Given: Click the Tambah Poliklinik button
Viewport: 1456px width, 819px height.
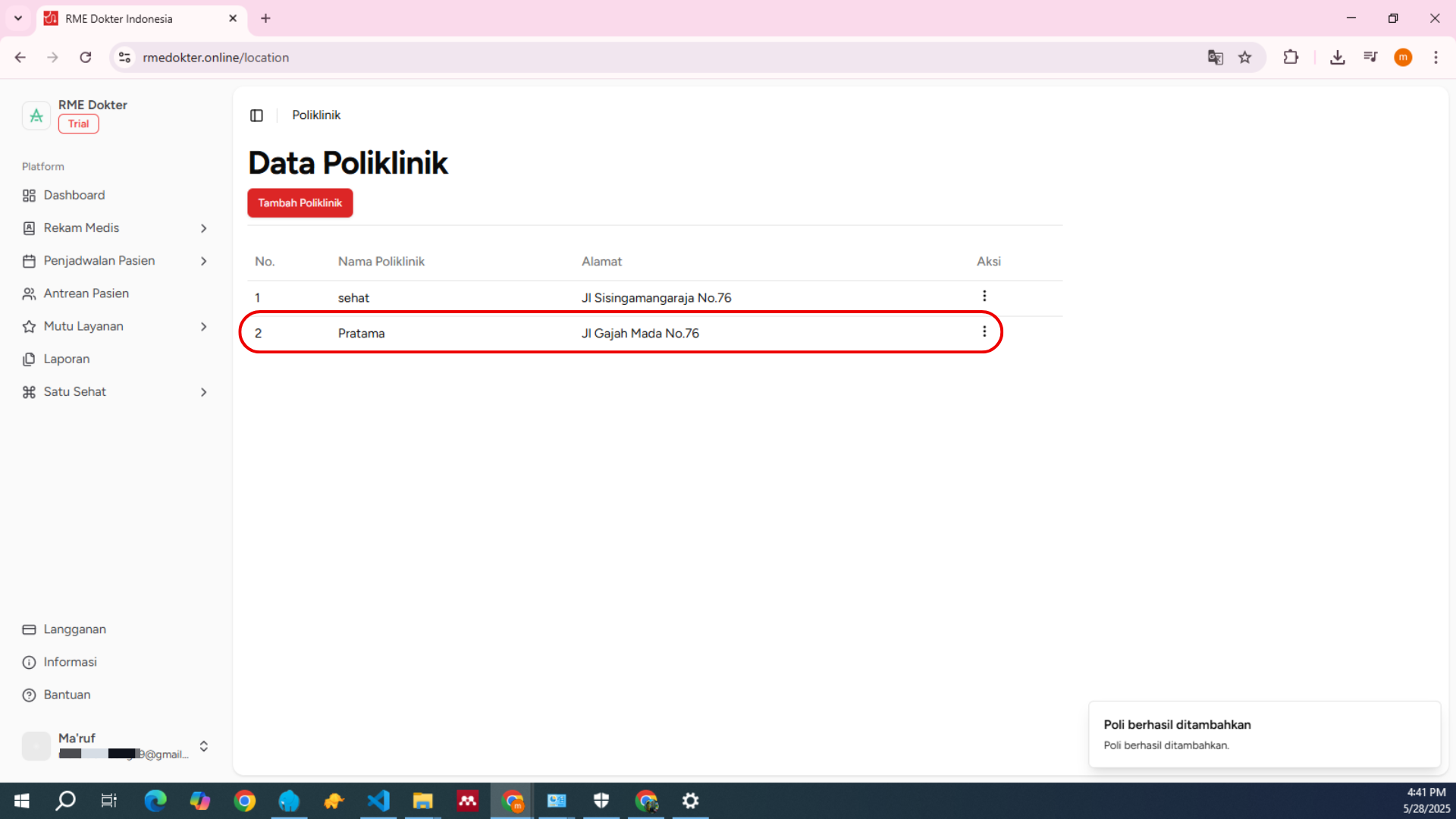Looking at the screenshot, I should pos(300,203).
